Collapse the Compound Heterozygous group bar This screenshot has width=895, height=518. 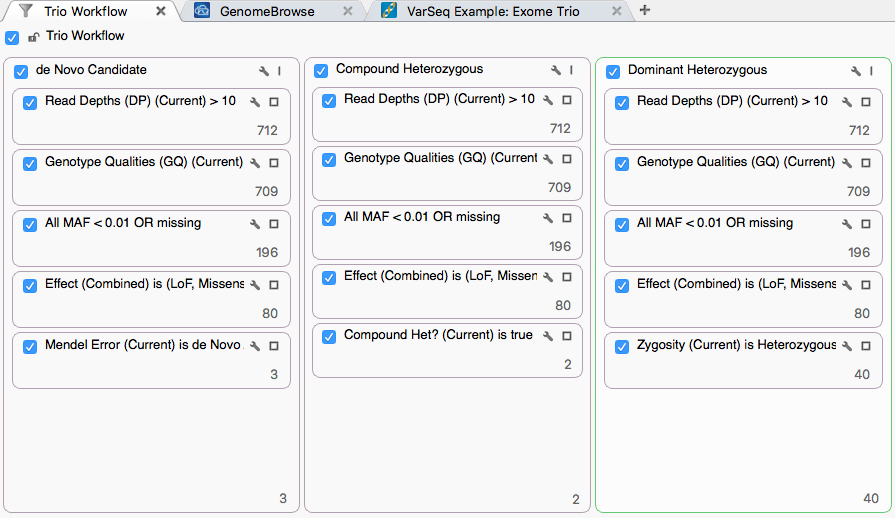click(571, 70)
